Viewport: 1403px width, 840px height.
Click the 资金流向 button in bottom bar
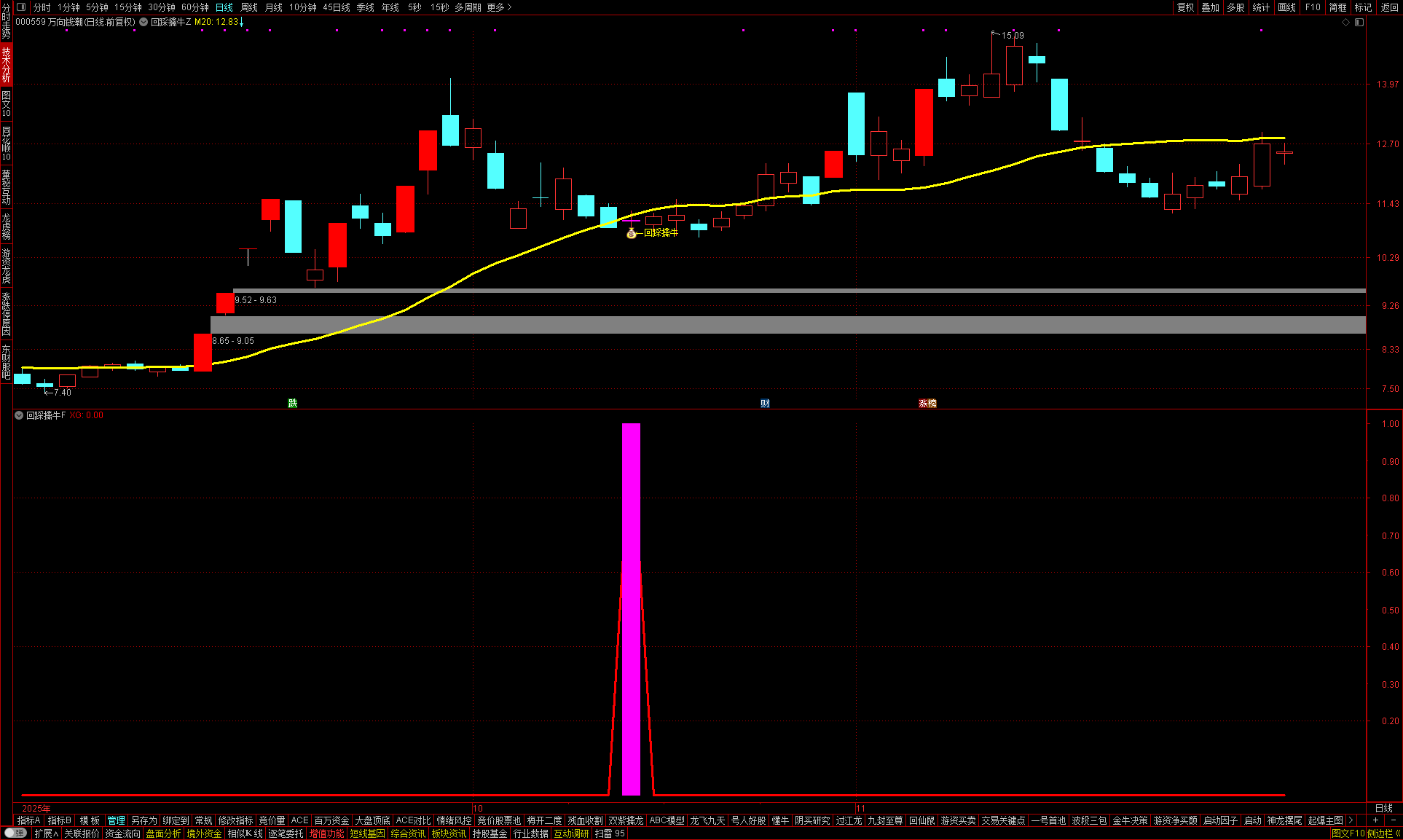click(x=122, y=833)
